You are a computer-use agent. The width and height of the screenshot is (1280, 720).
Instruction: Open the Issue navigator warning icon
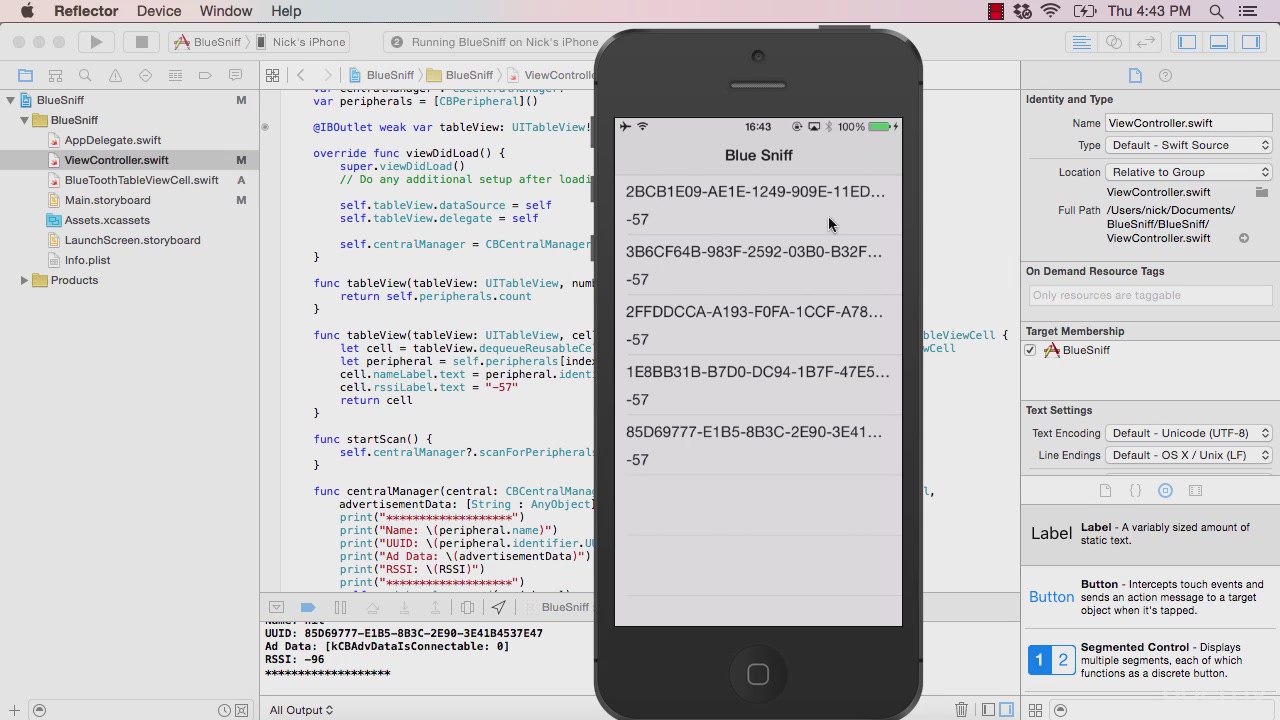pyautogui.click(x=115, y=75)
